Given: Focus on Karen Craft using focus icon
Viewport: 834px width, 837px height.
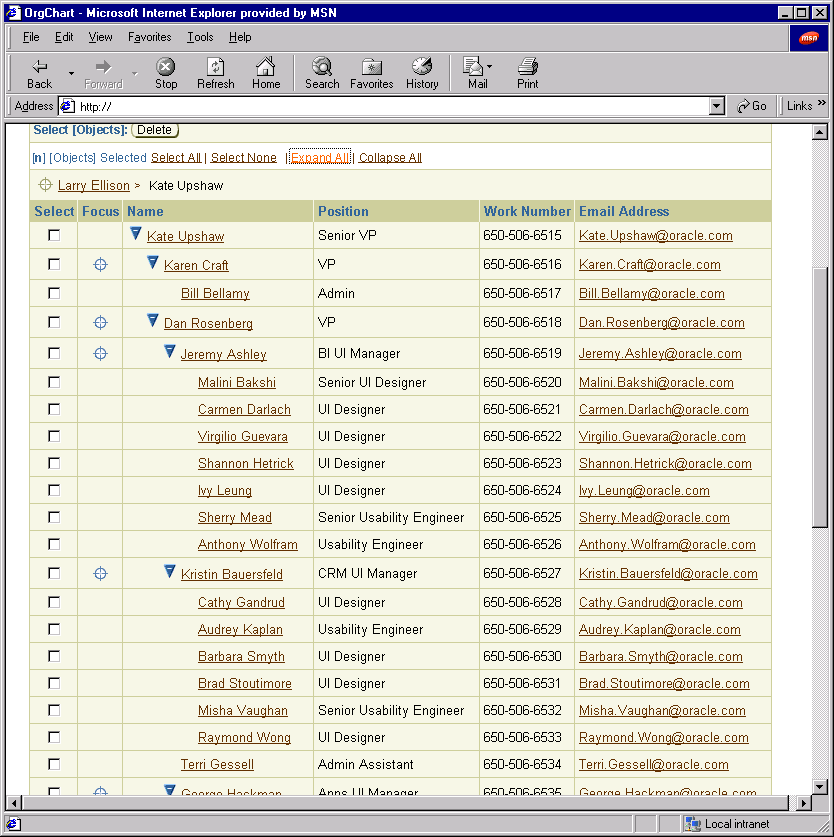Looking at the screenshot, I should [100, 265].
